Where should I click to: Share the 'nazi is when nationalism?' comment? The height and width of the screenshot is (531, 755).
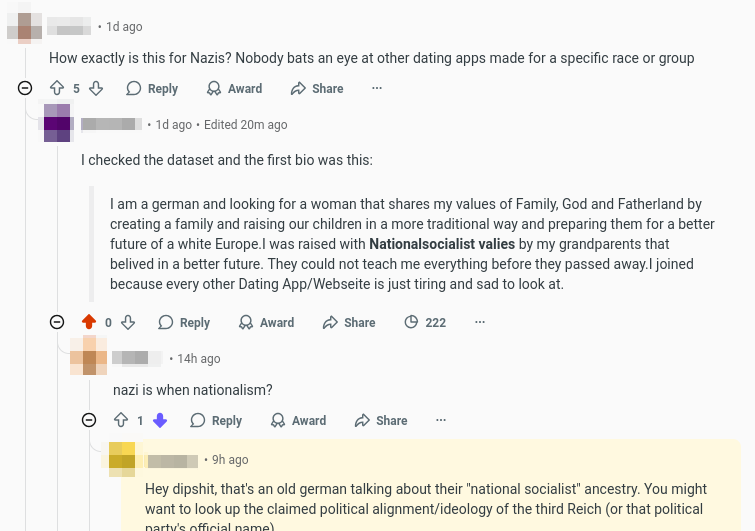381,421
